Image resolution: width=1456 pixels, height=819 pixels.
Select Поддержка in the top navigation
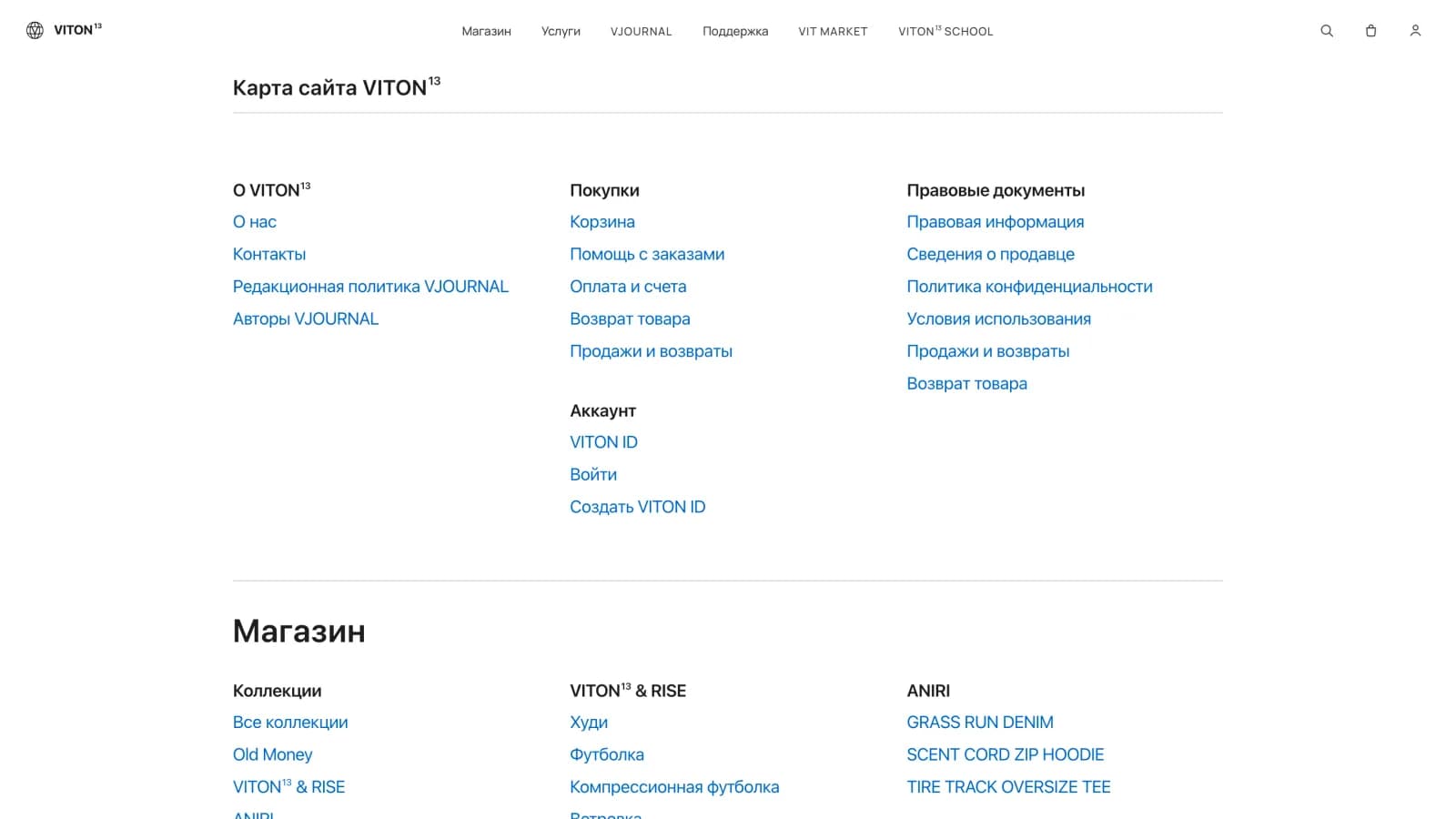click(x=735, y=31)
